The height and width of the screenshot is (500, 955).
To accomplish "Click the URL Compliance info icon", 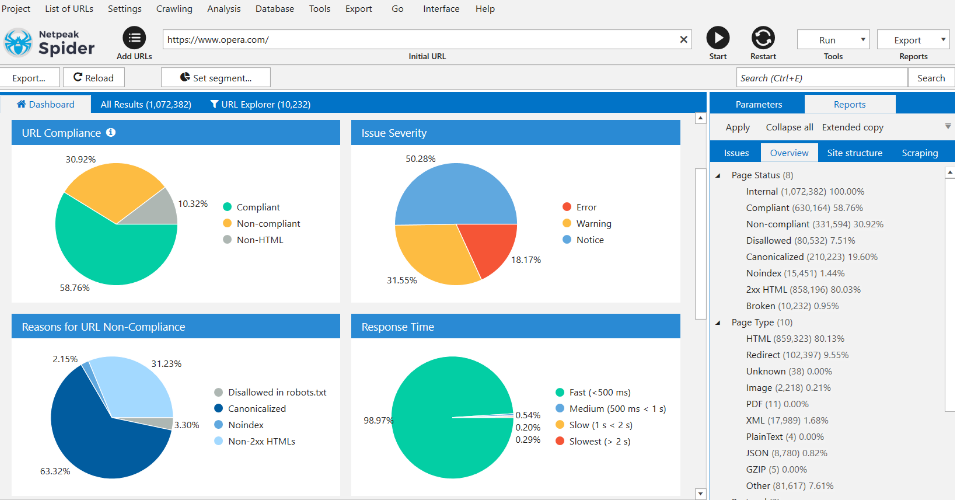I will tap(111, 132).
